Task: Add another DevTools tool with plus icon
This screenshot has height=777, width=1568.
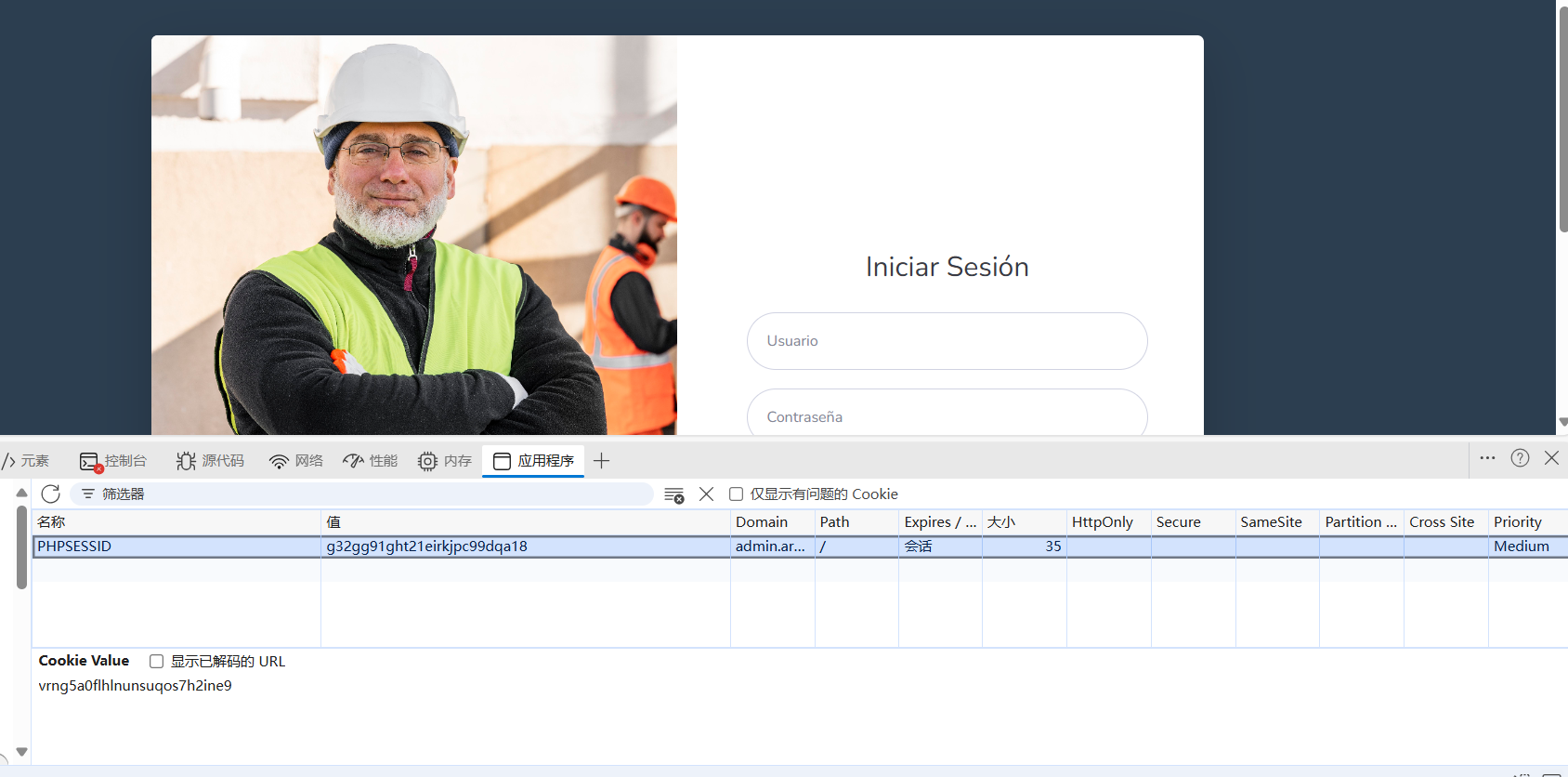Action: pyautogui.click(x=602, y=461)
